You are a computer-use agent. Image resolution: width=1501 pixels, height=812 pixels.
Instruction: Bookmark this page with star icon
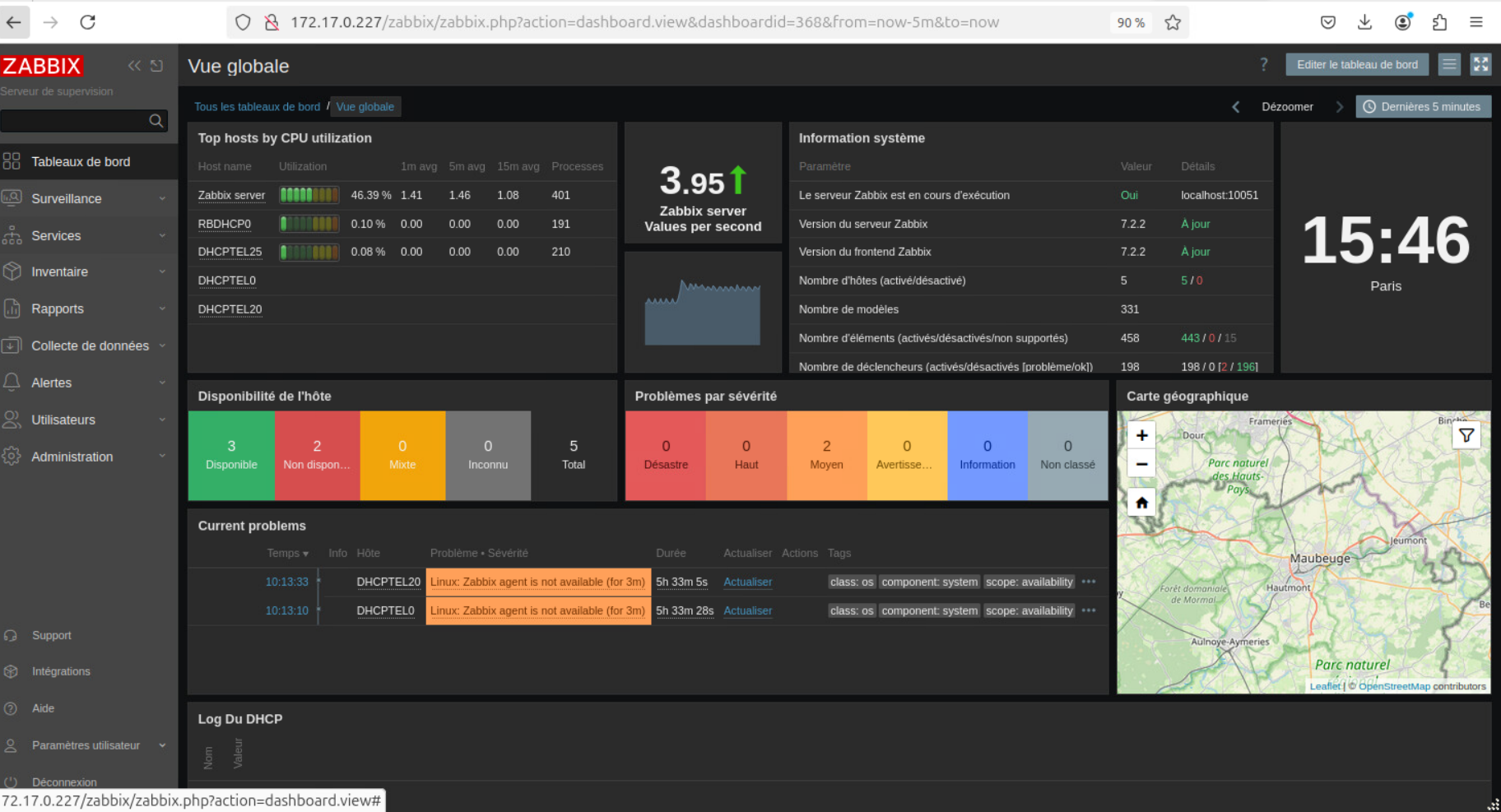pos(1173,22)
